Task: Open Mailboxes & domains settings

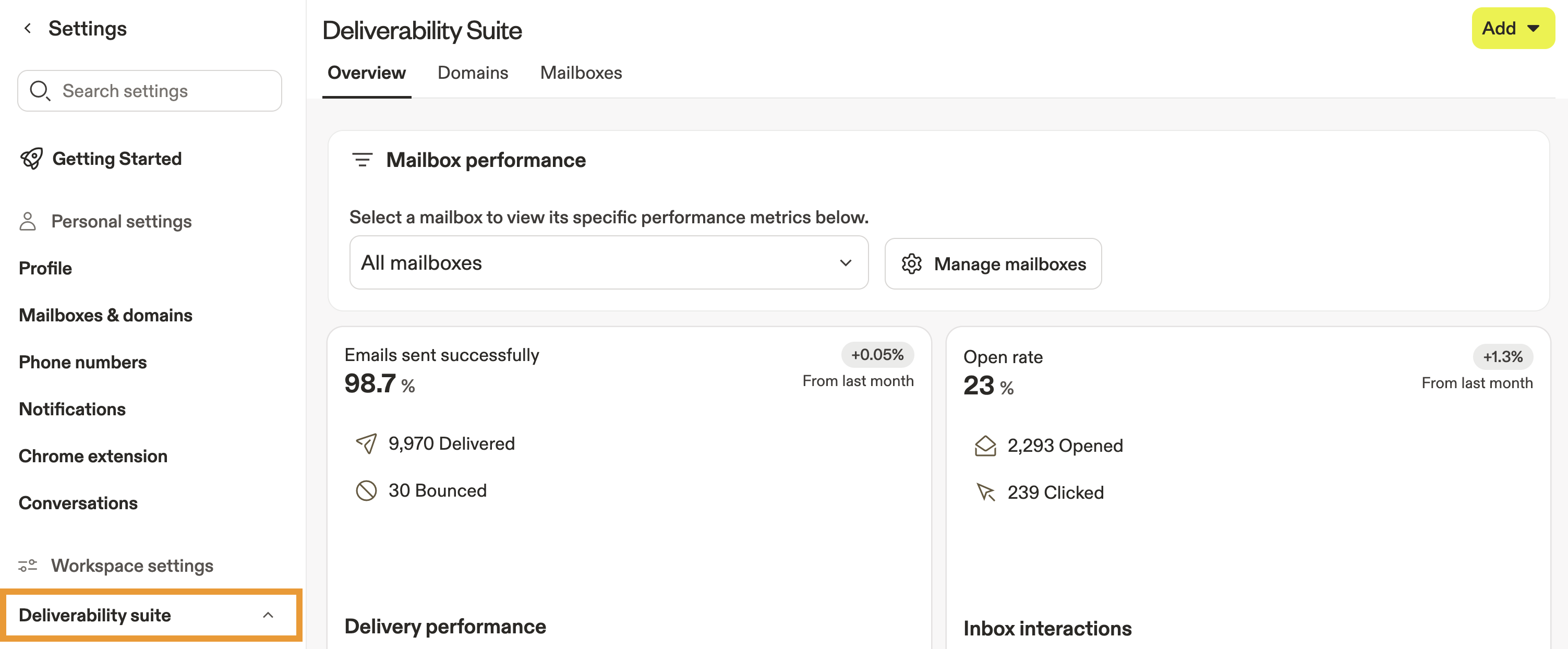Action: [105, 315]
